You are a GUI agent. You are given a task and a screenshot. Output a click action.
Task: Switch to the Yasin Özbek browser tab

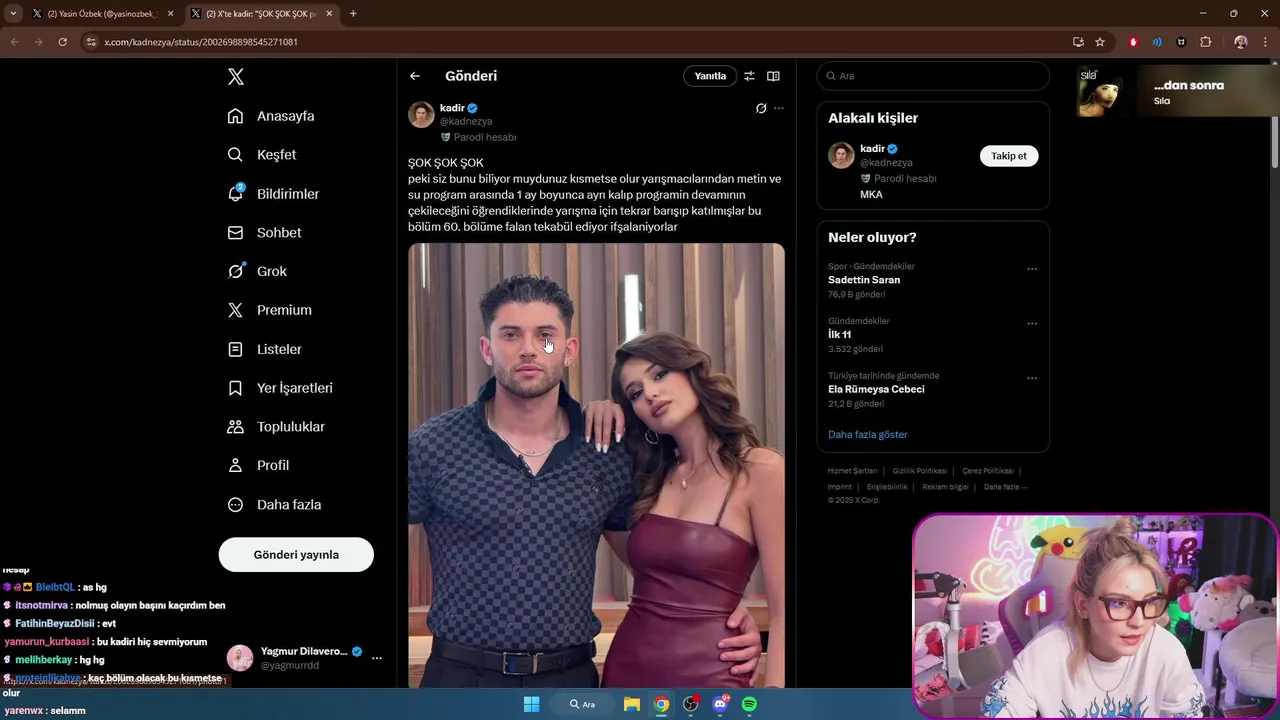(x=101, y=14)
